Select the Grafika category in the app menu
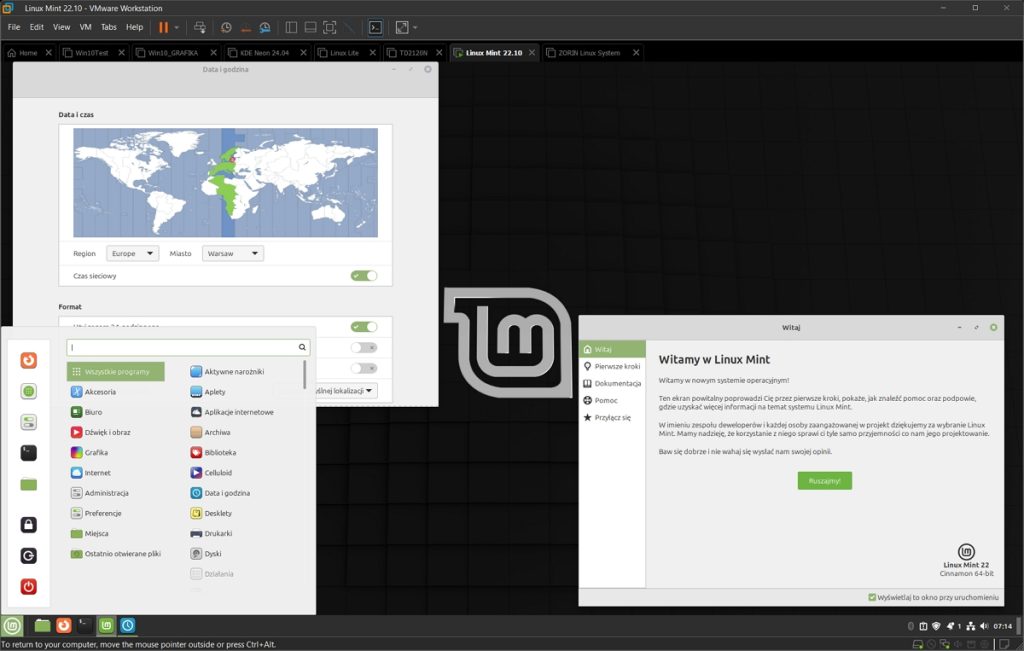 pos(97,452)
